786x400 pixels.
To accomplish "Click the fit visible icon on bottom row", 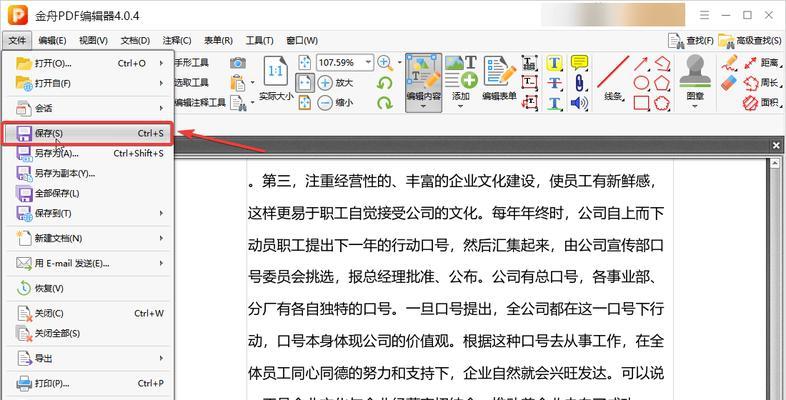I will 305,103.
